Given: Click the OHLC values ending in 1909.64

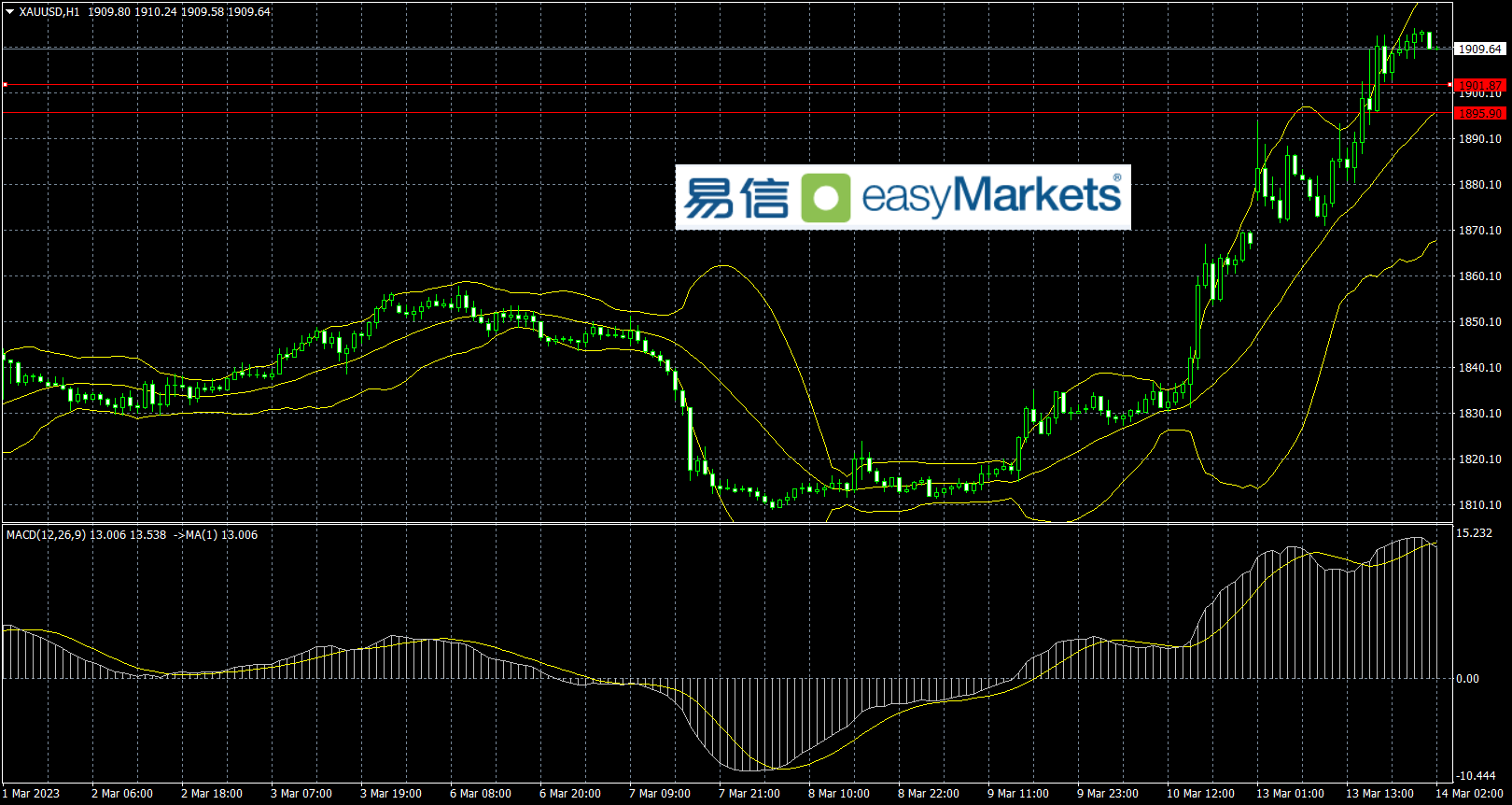Looking at the screenshot, I should [179, 12].
